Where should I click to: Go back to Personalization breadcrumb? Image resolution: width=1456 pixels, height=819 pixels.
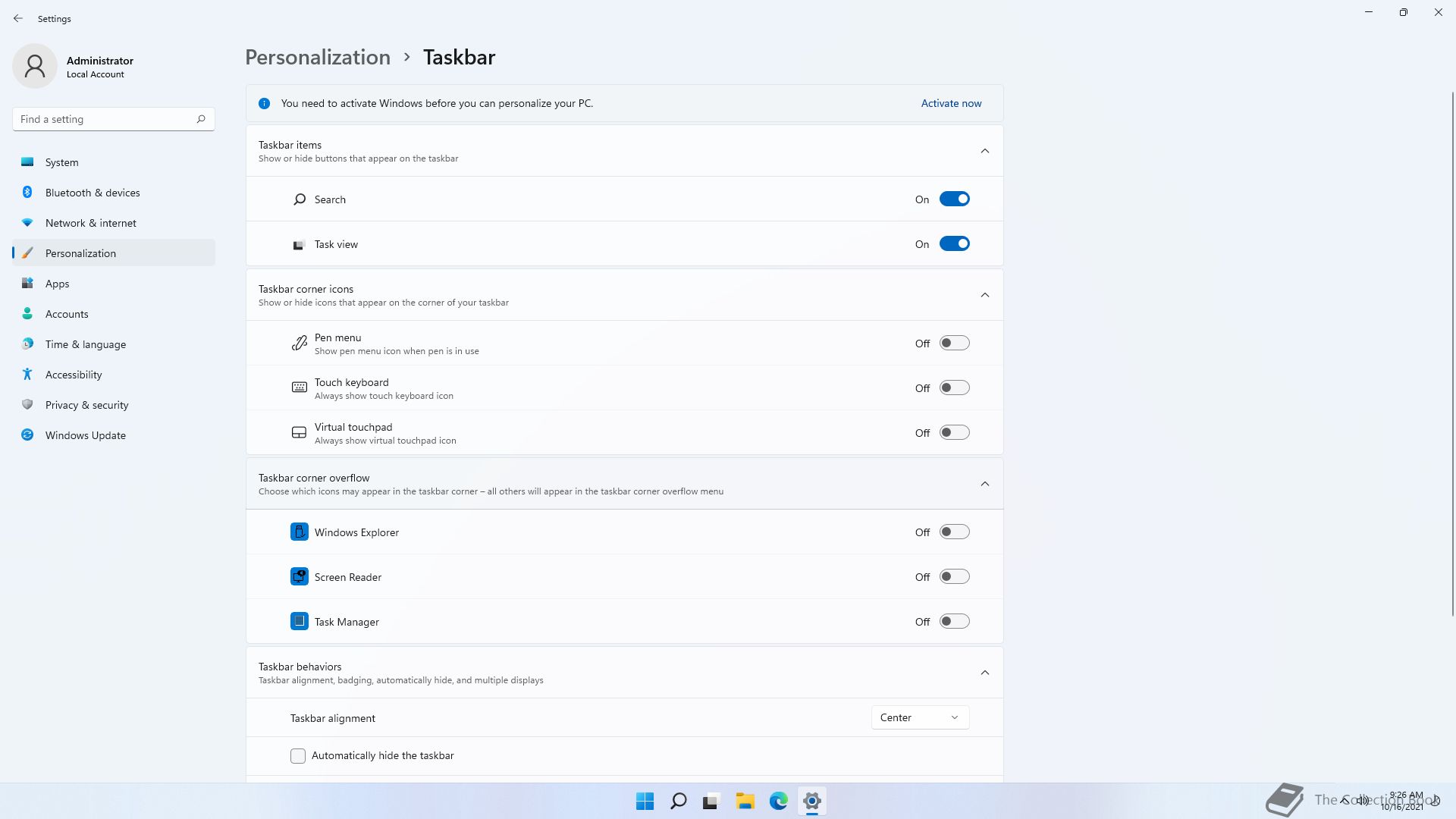point(318,58)
